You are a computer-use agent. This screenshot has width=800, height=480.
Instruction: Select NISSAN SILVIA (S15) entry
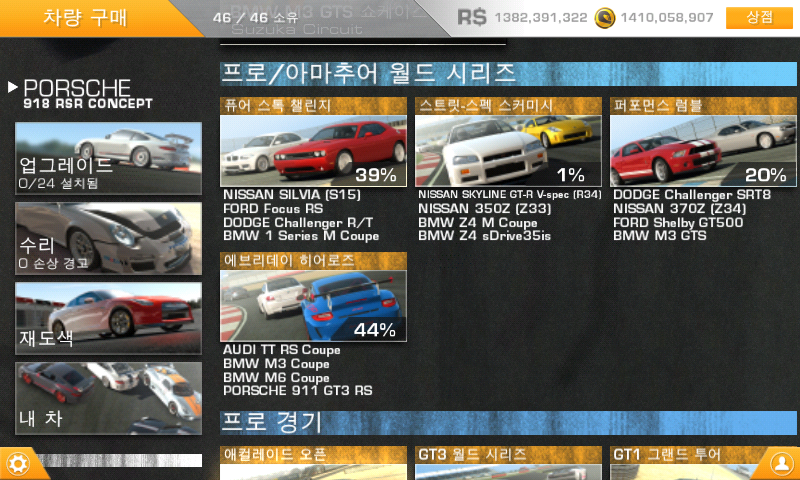pos(292,194)
